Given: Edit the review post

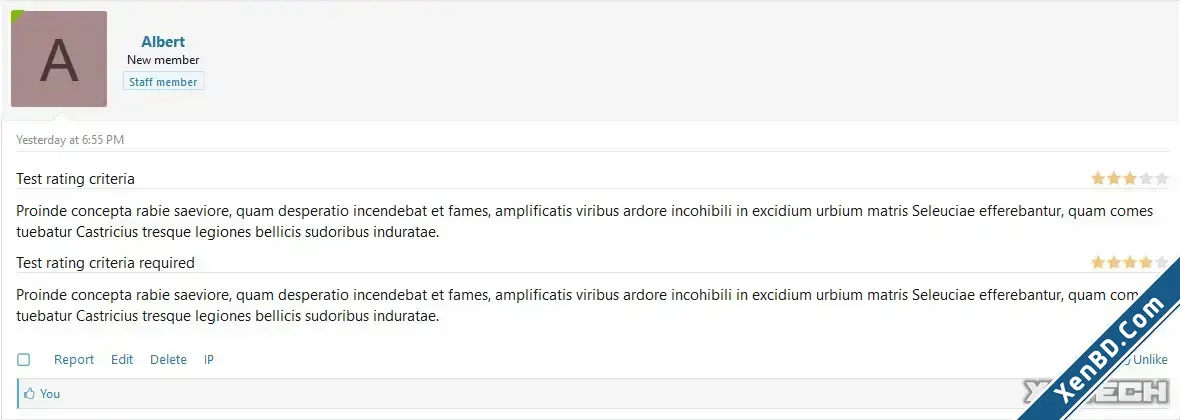Looking at the screenshot, I should coord(122,360).
